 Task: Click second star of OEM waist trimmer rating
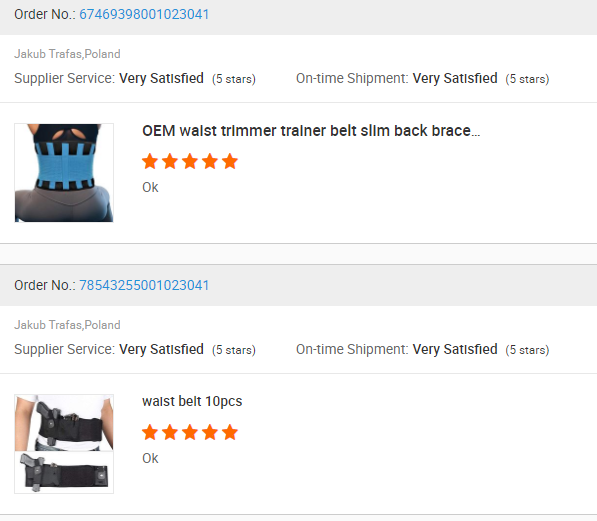pos(170,161)
